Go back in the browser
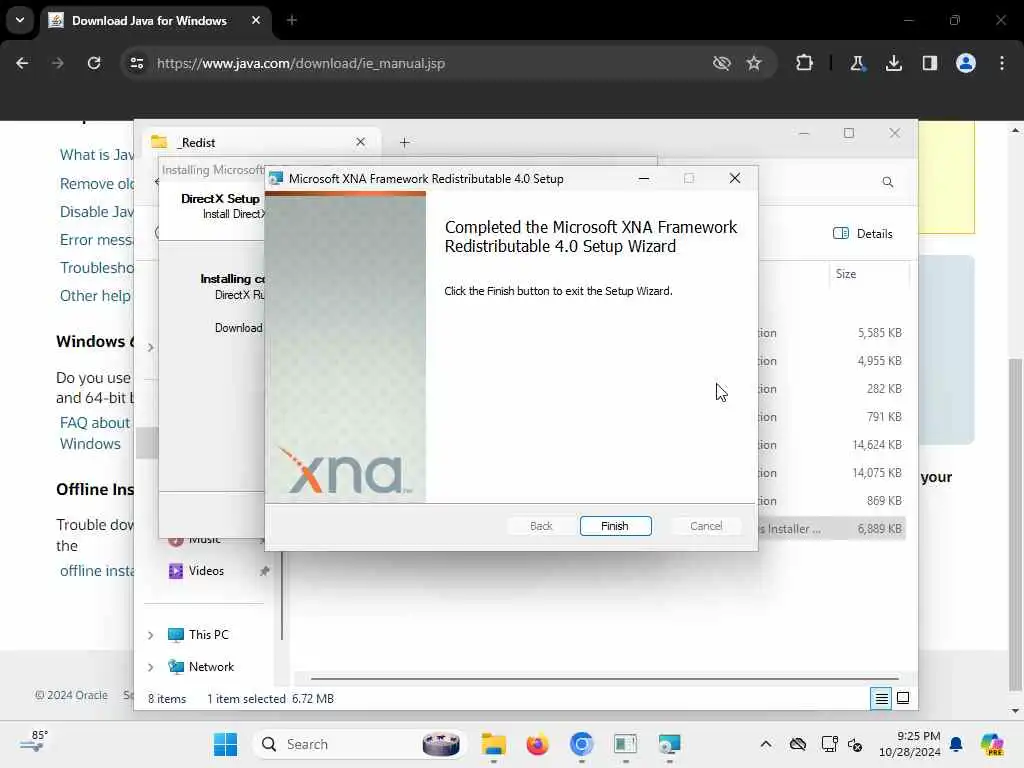1024x768 pixels. pos(22,63)
